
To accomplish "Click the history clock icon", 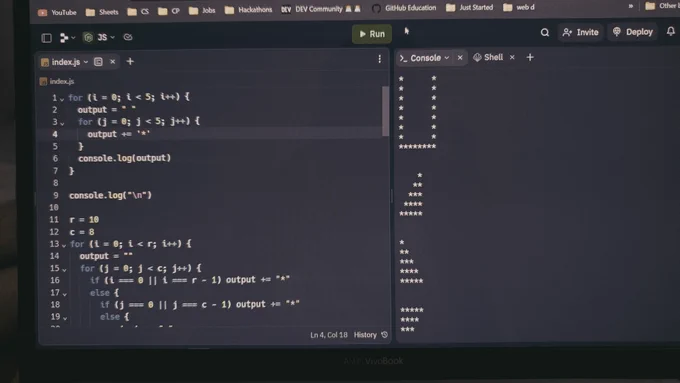I will pyautogui.click(x=384, y=335).
